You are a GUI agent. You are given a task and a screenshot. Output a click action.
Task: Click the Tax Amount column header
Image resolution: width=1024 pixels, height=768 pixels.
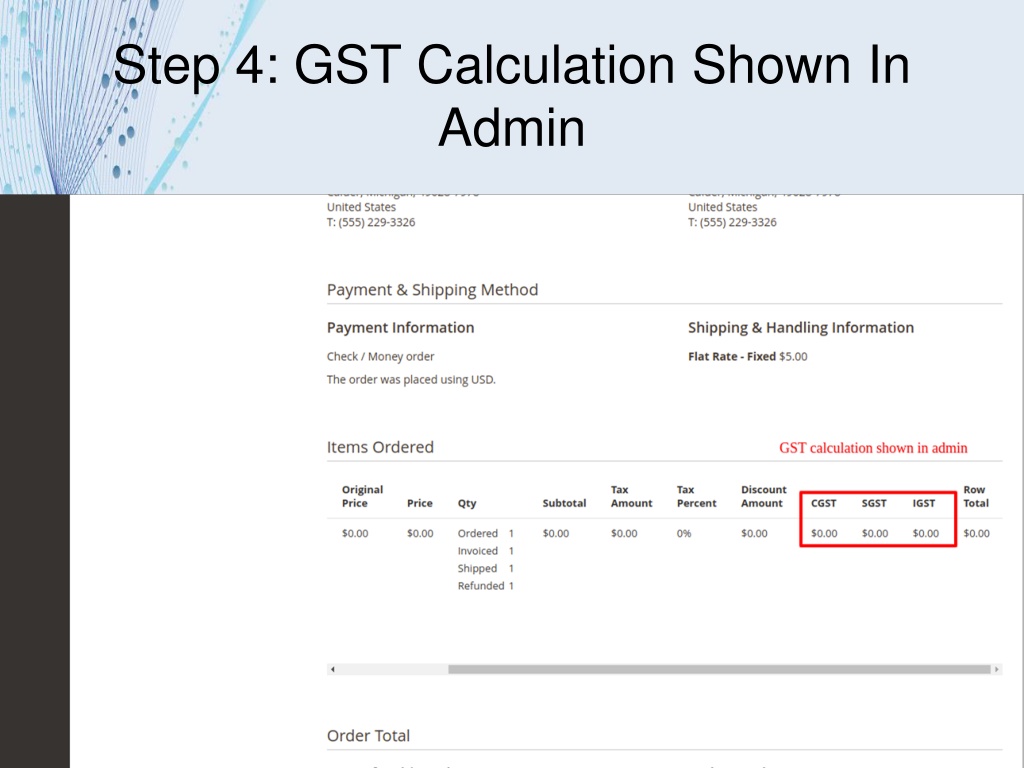pos(632,496)
